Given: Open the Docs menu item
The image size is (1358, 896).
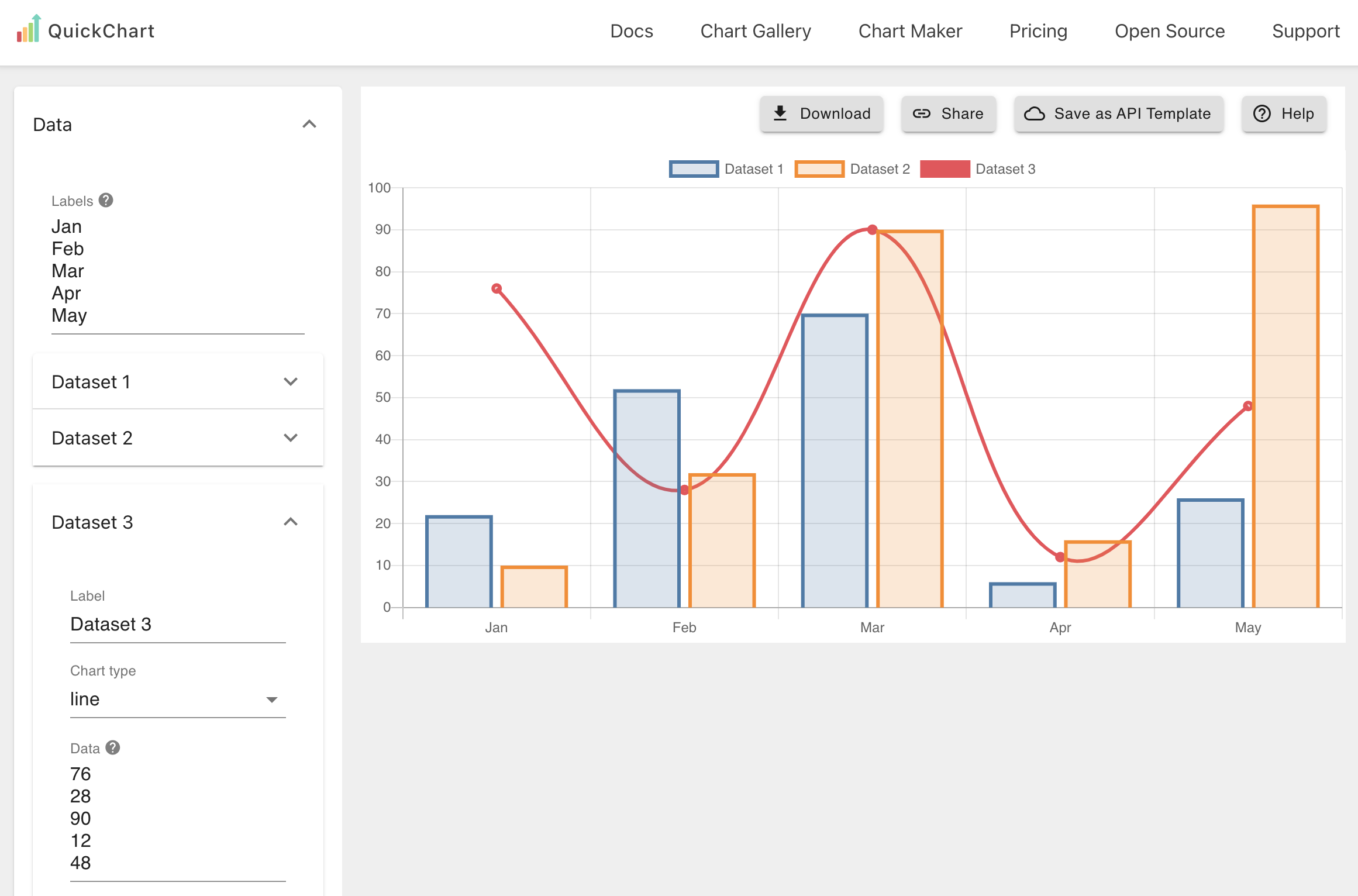Looking at the screenshot, I should pos(632,31).
